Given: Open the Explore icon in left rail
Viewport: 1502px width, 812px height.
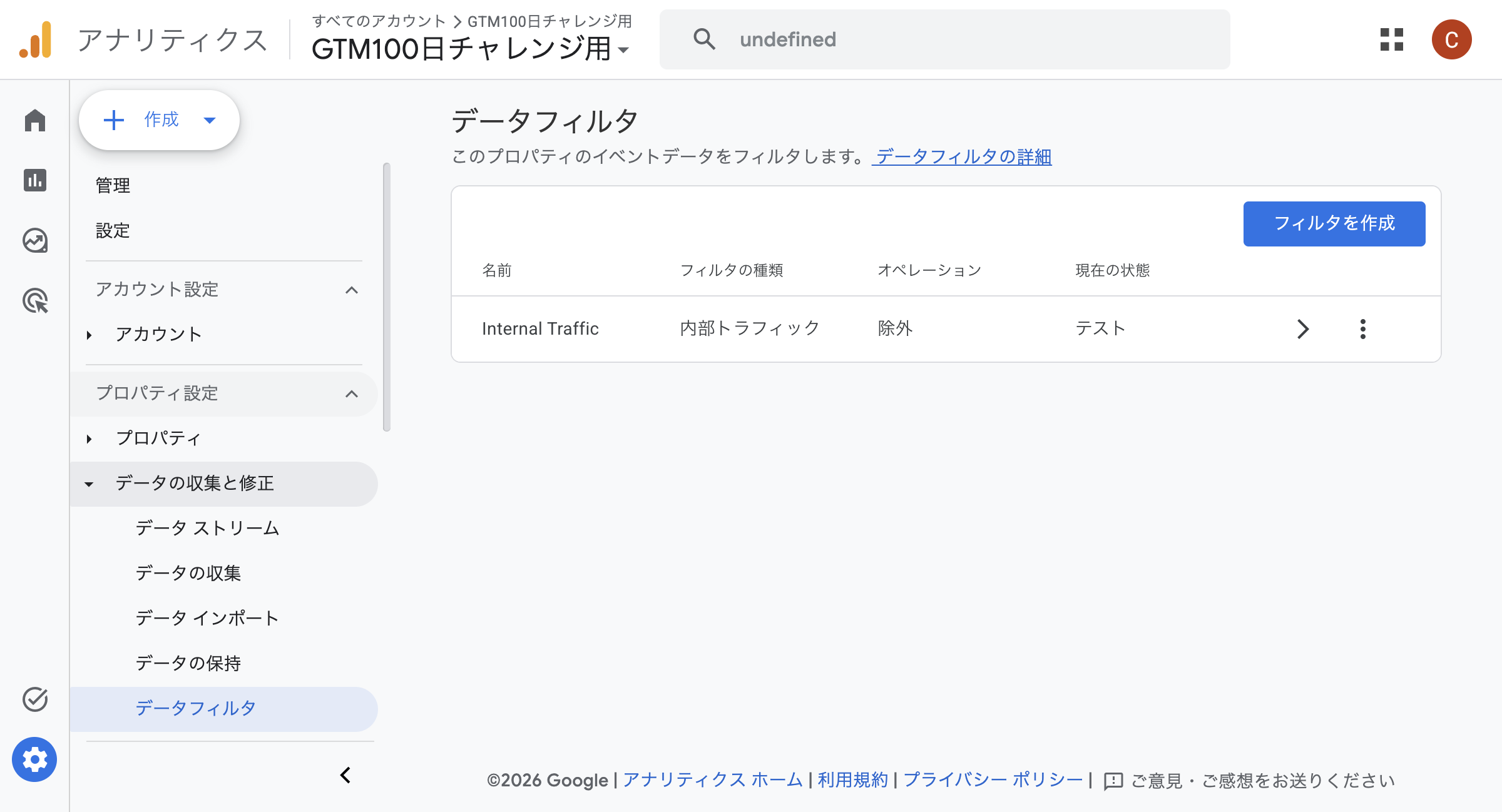Looking at the screenshot, I should [35, 240].
